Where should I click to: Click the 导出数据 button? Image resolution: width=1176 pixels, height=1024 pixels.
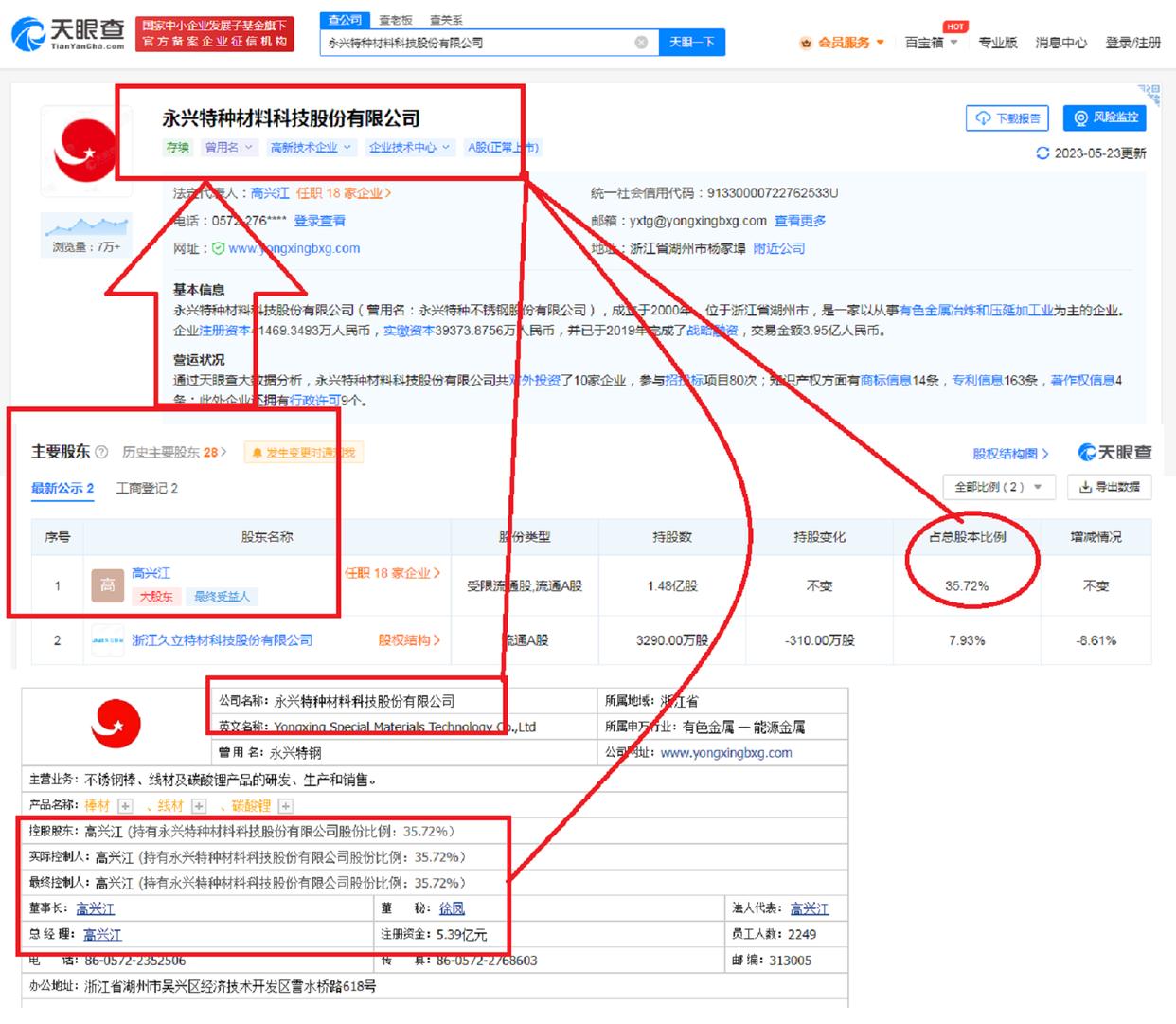[1110, 487]
